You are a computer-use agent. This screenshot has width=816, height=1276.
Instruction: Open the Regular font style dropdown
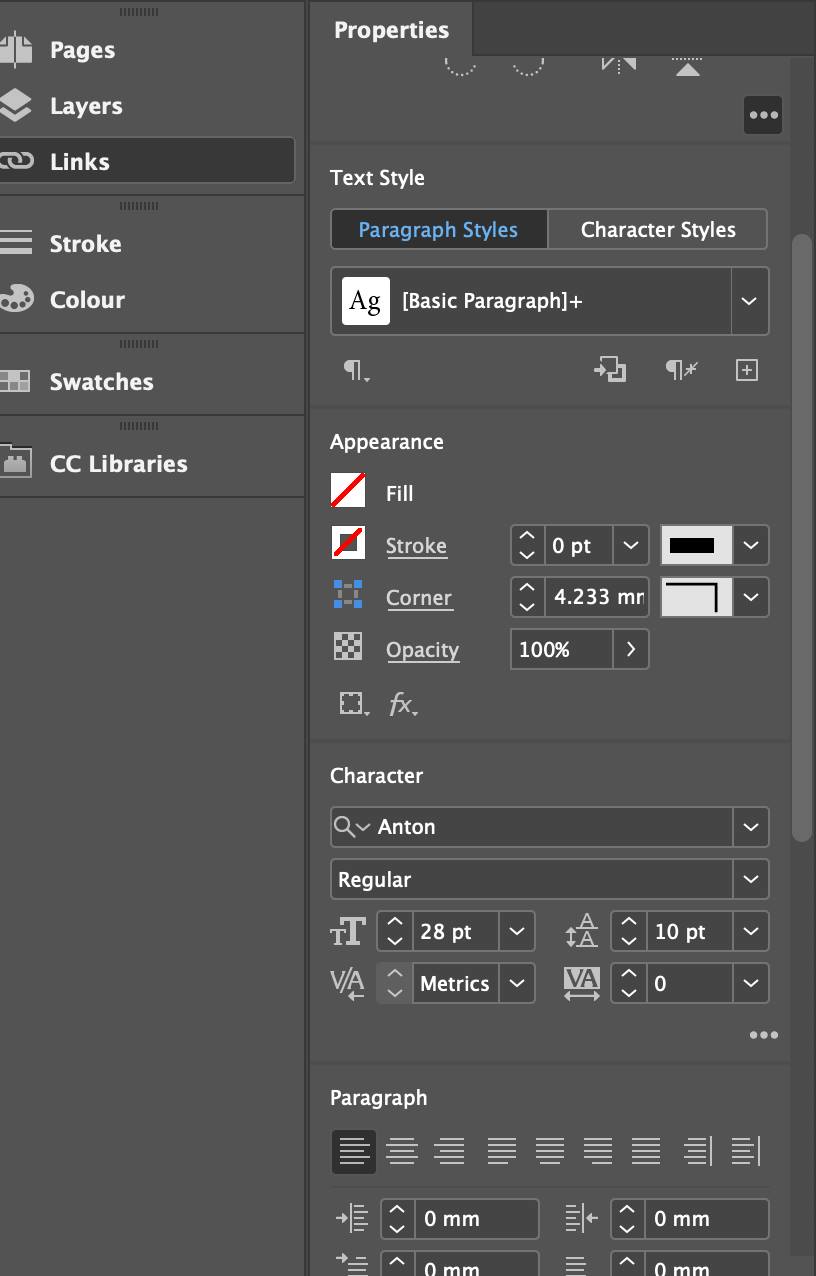pos(750,879)
